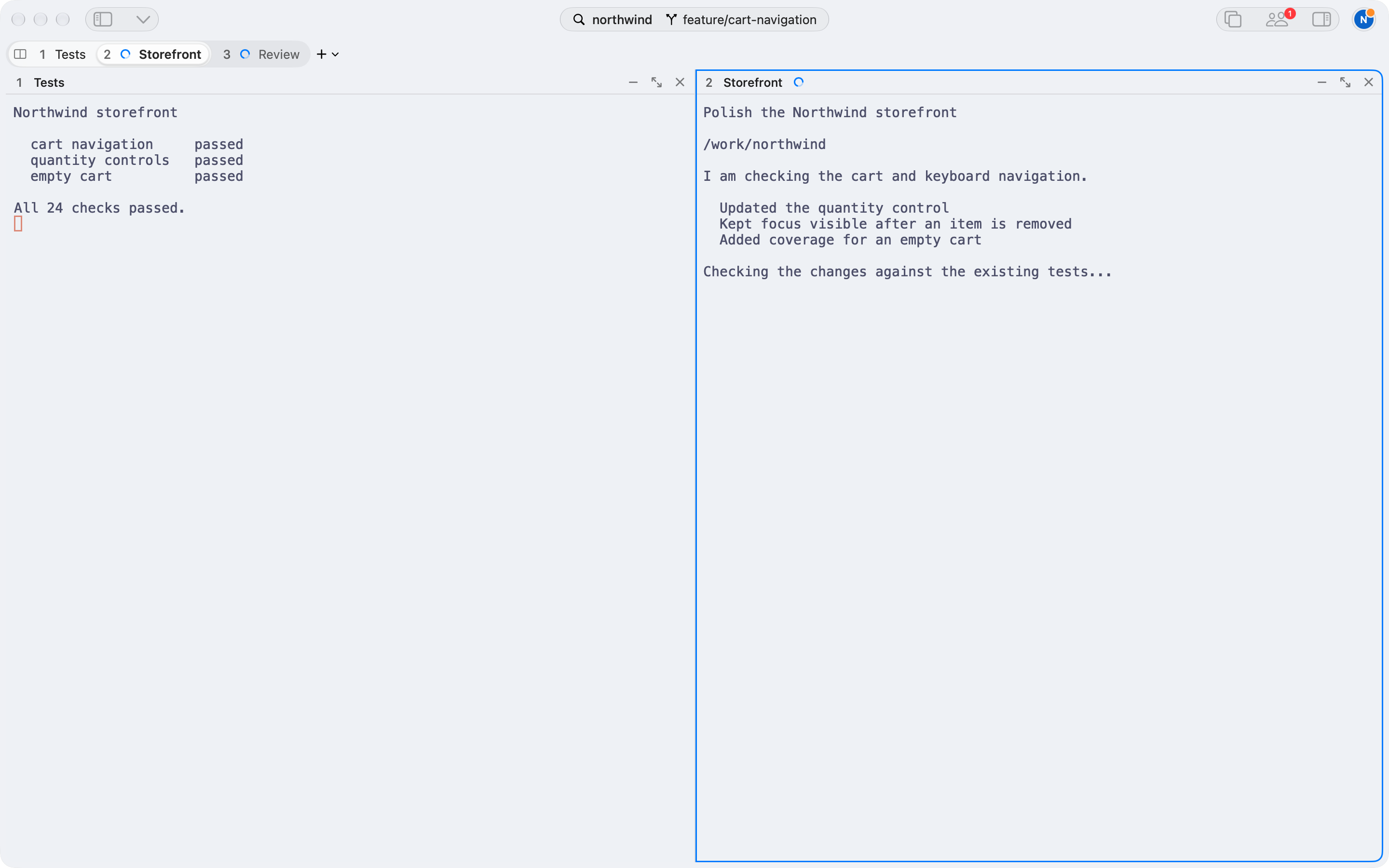The image size is (1389, 868).
Task: Click the '/work/northwind' path text
Action: pos(764,144)
